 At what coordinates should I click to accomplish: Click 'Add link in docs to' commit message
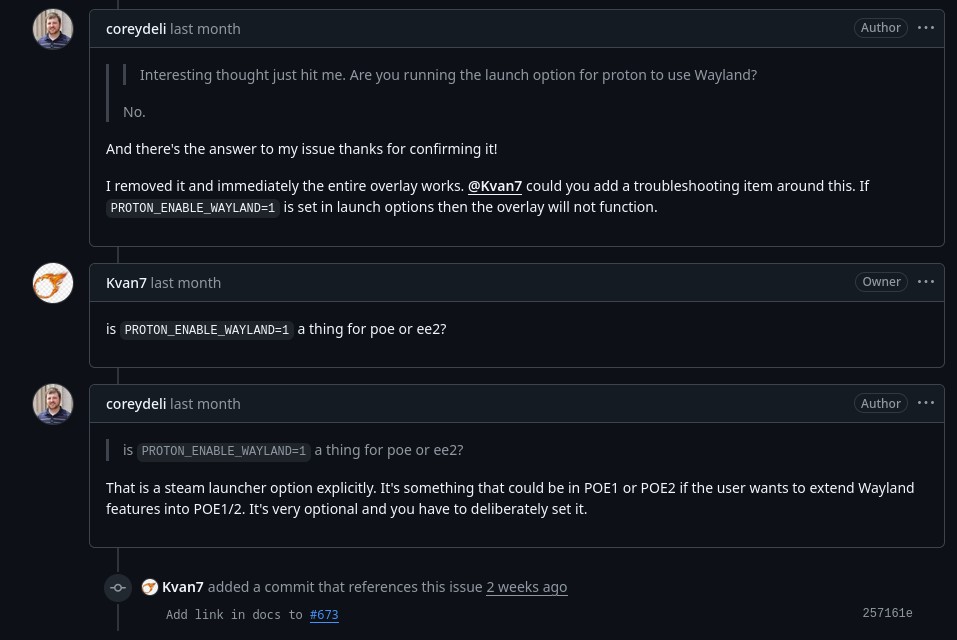(234, 615)
